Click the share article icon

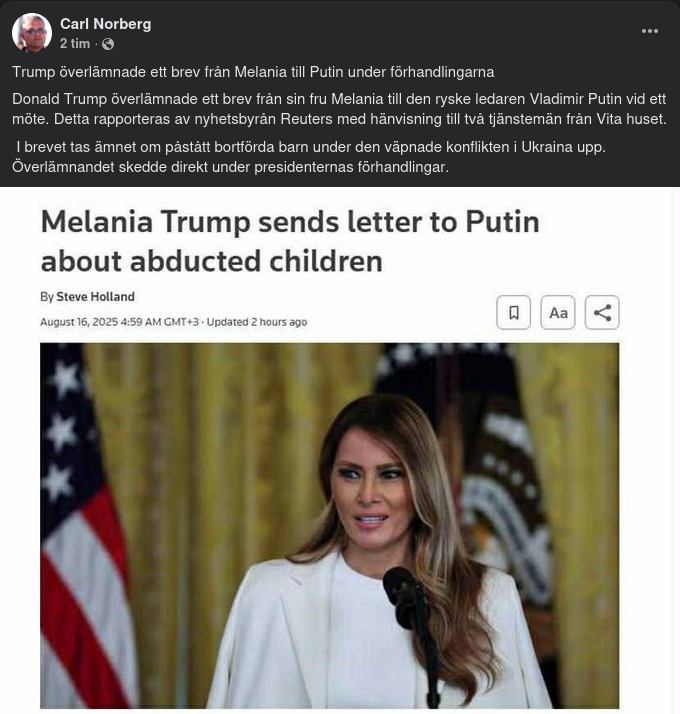click(x=602, y=312)
